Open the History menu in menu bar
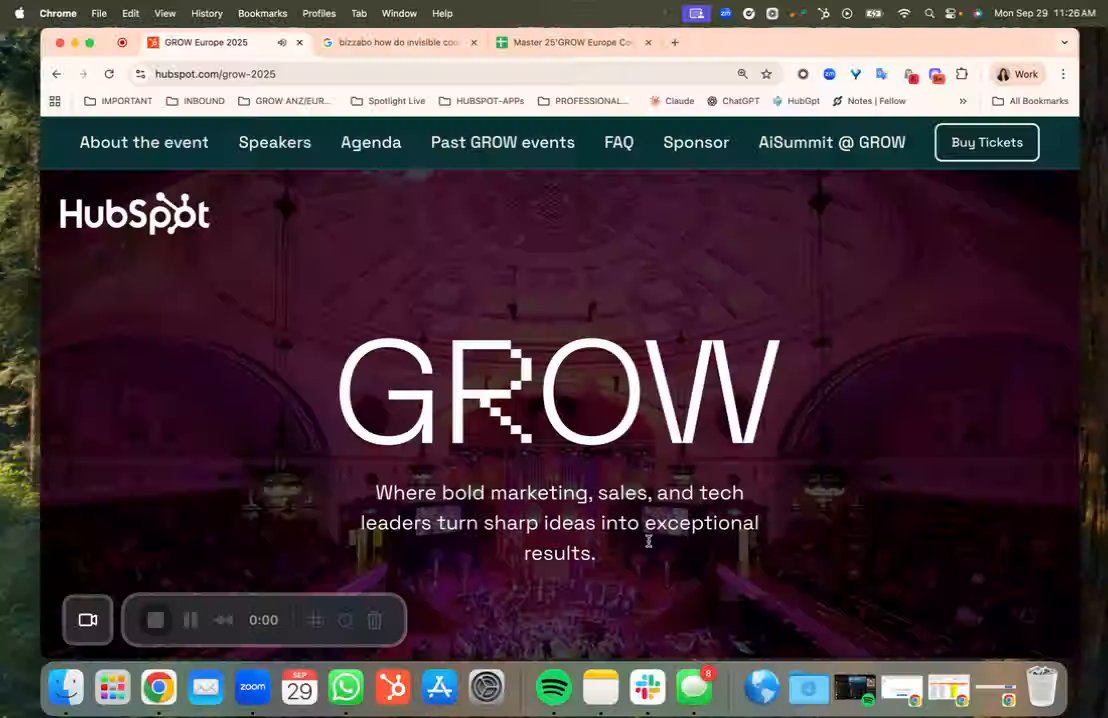1108x718 pixels. pyautogui.click(x=206, y=13)
